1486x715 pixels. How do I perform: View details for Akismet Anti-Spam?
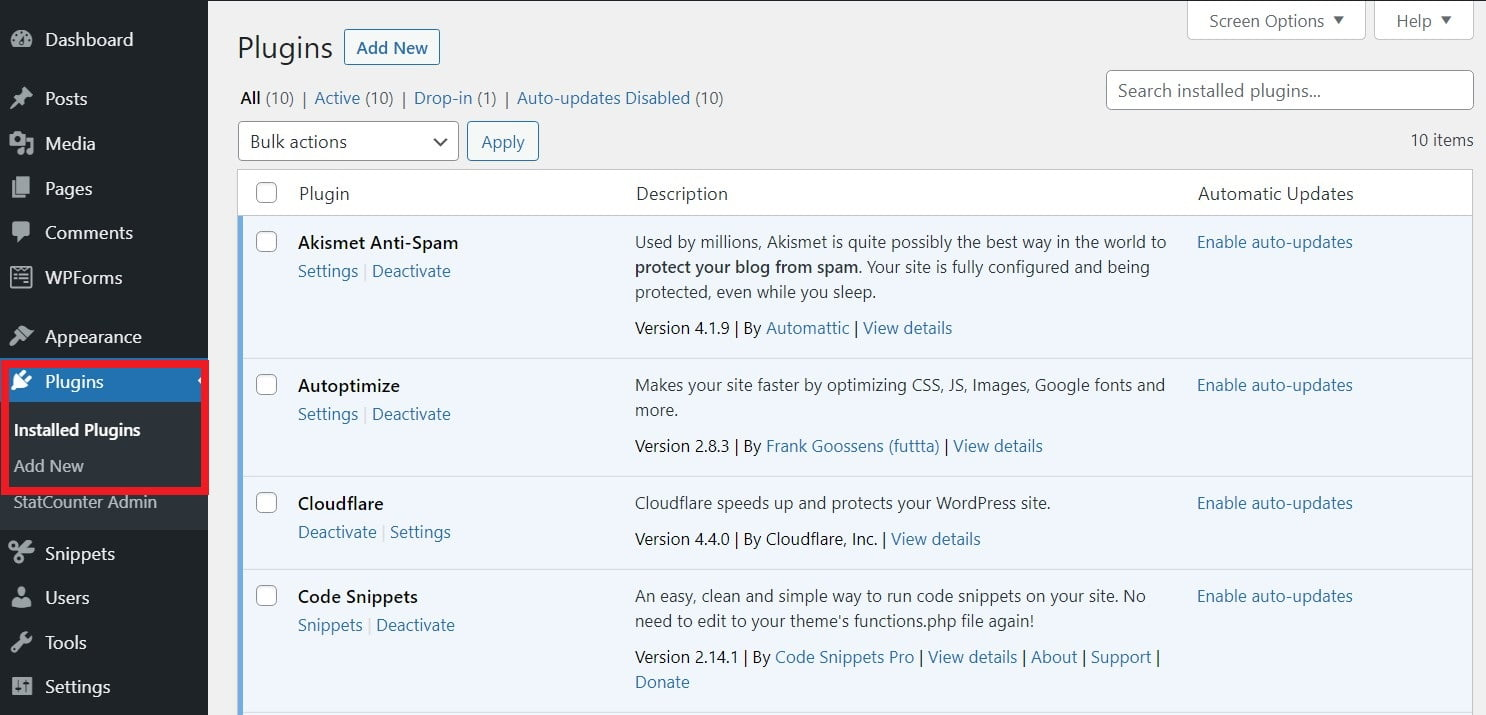(x=908, y=328)
